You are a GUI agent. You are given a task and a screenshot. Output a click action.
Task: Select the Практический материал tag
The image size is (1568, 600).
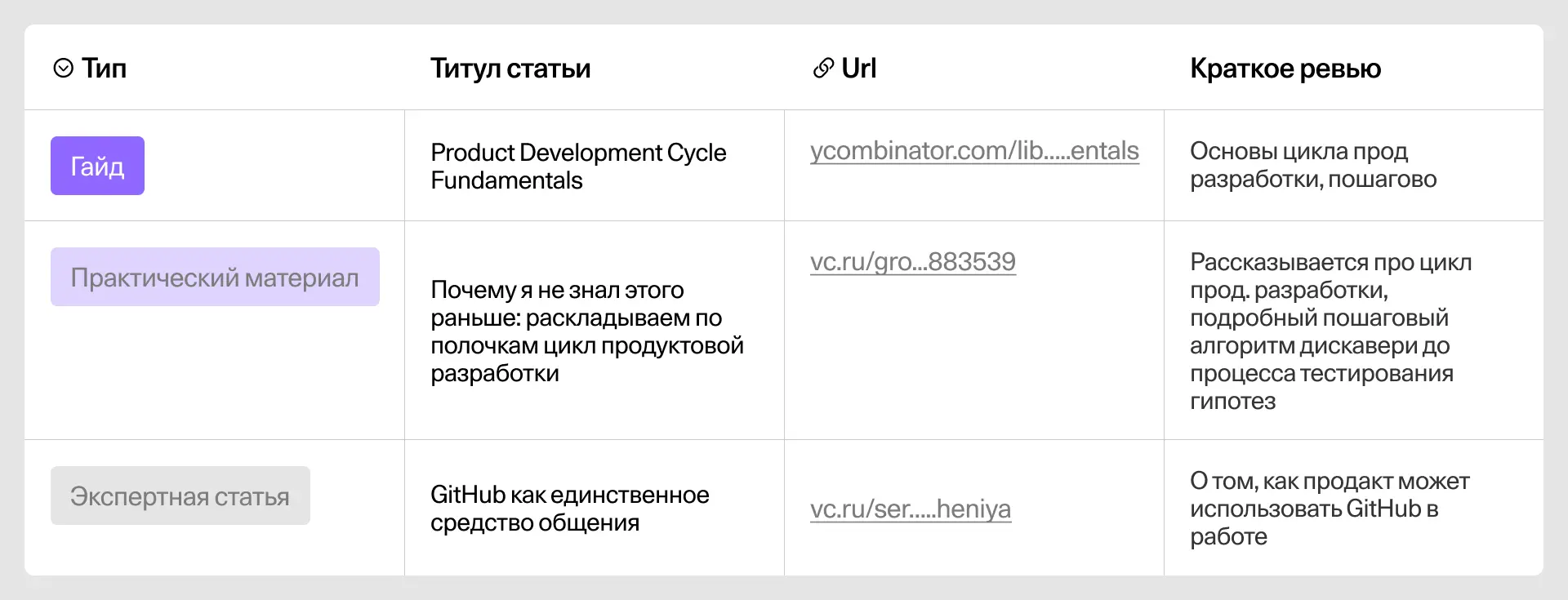tap(215, 277)
